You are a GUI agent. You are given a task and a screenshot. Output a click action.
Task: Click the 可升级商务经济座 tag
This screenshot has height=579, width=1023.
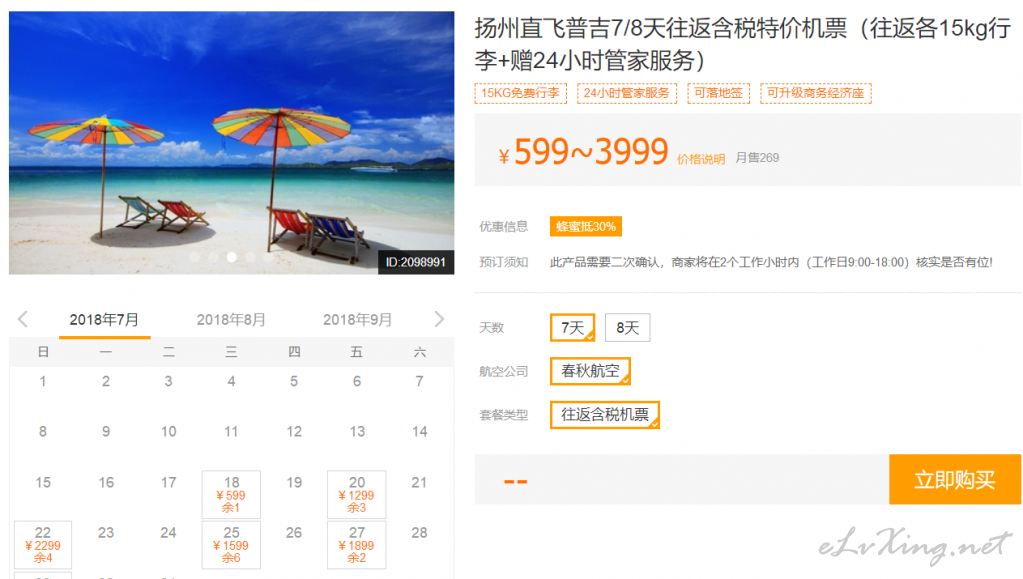pyautogui.click(x=816, y=93)
